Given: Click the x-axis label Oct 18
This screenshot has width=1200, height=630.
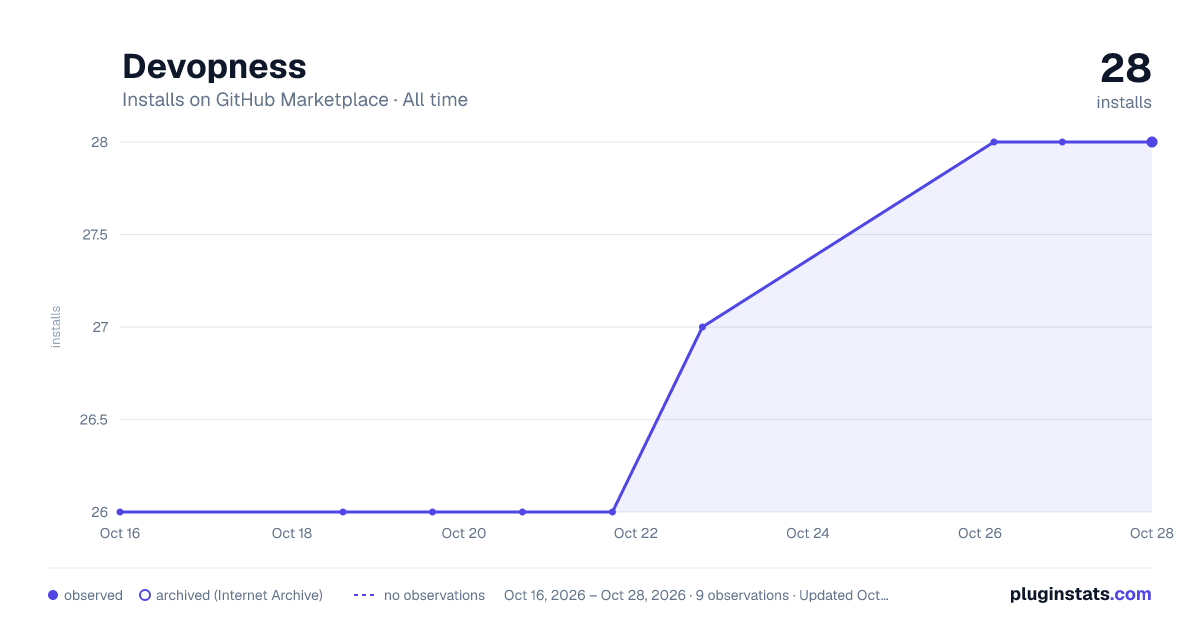Looking at the screenshot, I should pyautogui.click(x=292, y=533).
